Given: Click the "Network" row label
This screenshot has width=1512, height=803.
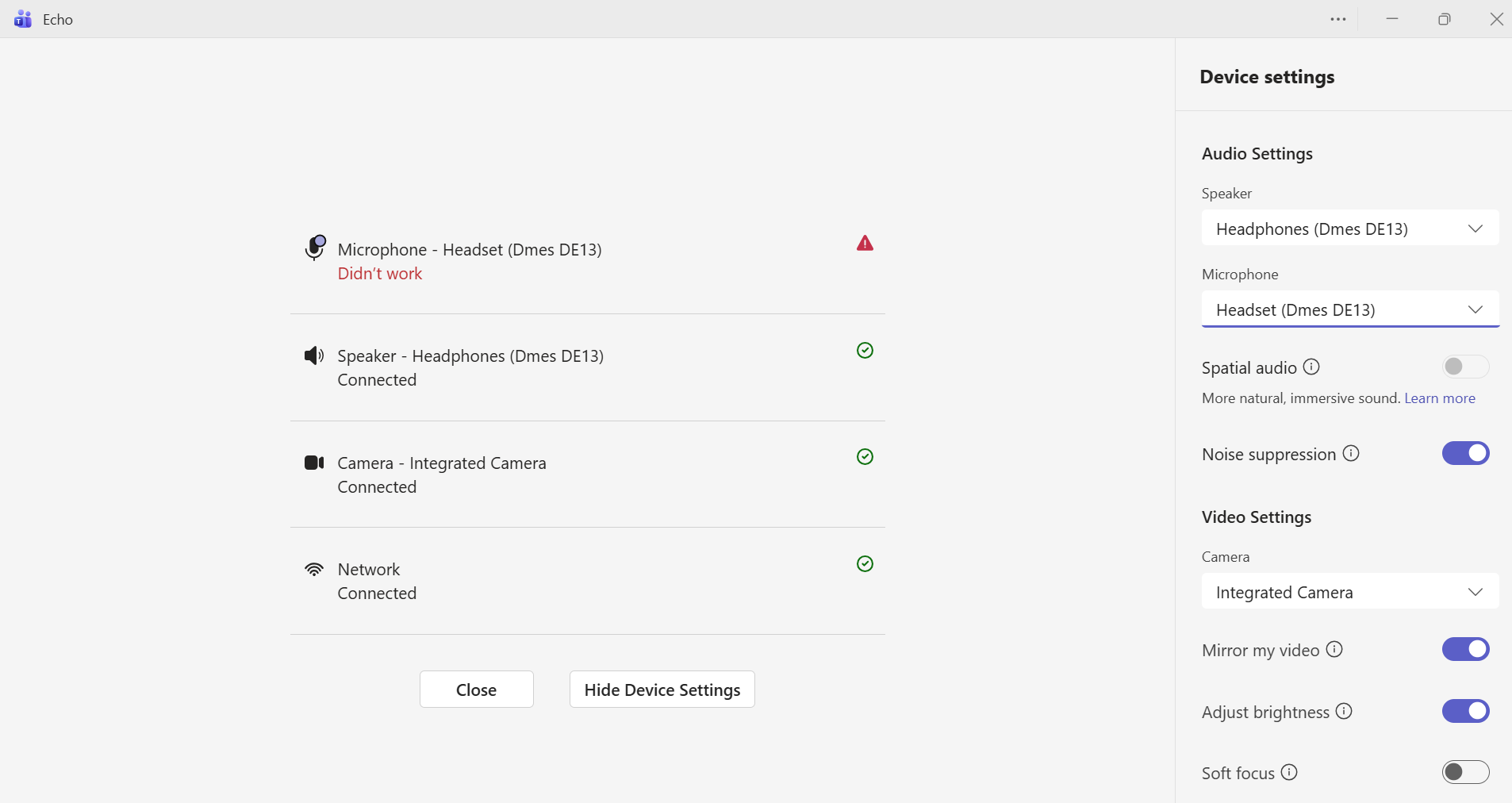Looking at the screenshot, I should pos(369,570).
